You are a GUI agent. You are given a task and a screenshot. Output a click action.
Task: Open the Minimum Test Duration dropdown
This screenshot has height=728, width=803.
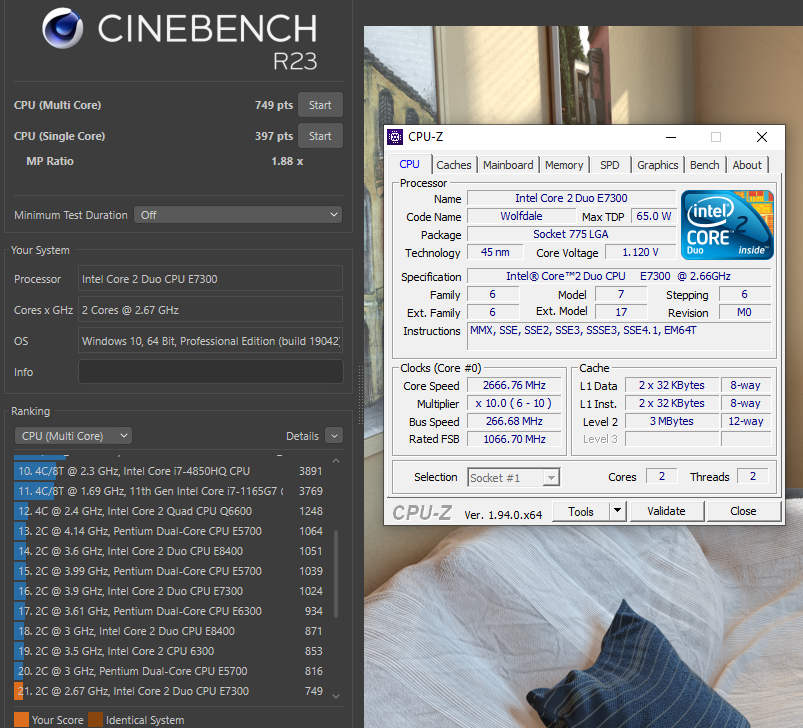coord(238,215)
